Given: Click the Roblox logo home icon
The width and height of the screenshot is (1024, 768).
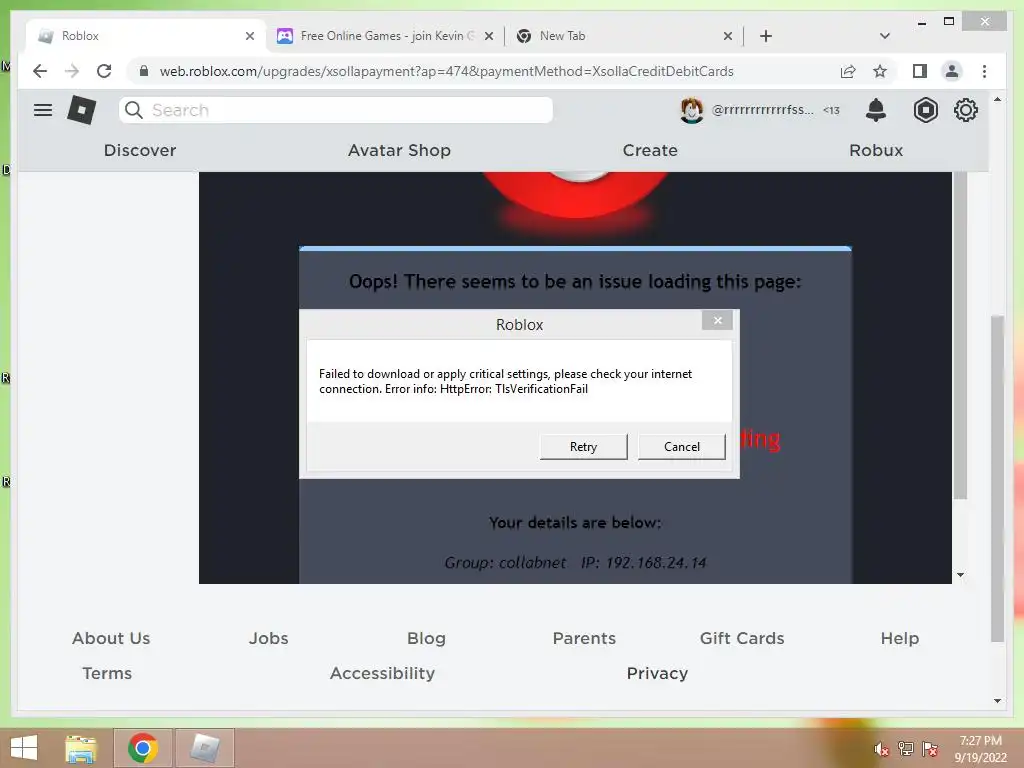Looking at the screenshot, I should (82, 110).
